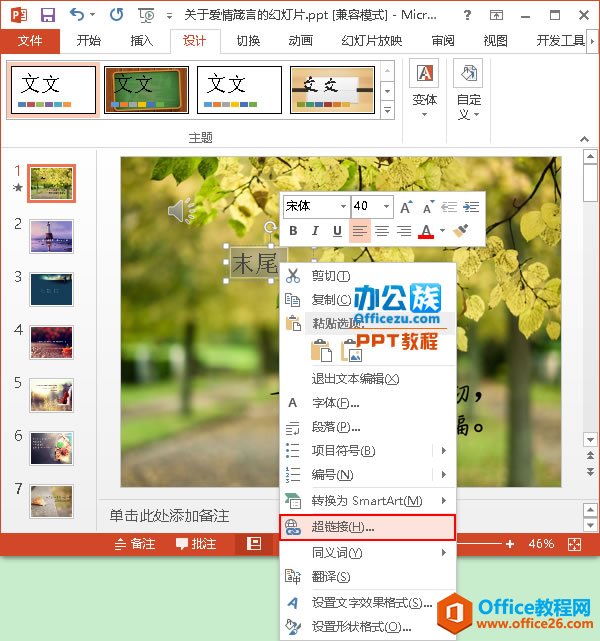Open Format Shape (设置形状格式)
This screenshot has width=600, height=641.
(x=368, y=626)
